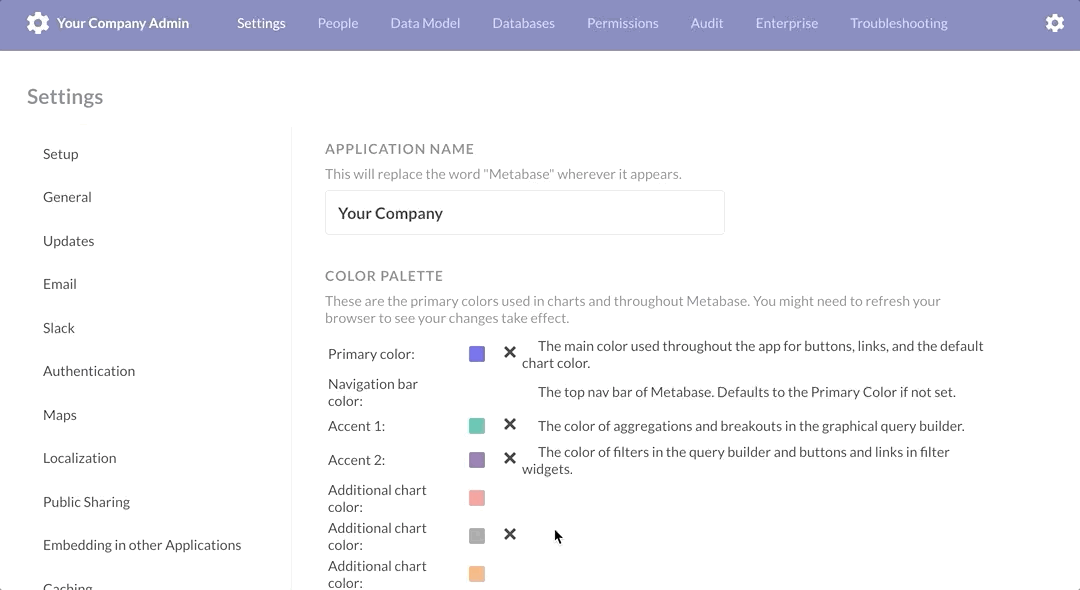Screen dimensions: 1080x590
Task: Navigate to the Enterprise tab
Action: pyautogui.click(x=787, y=23)
